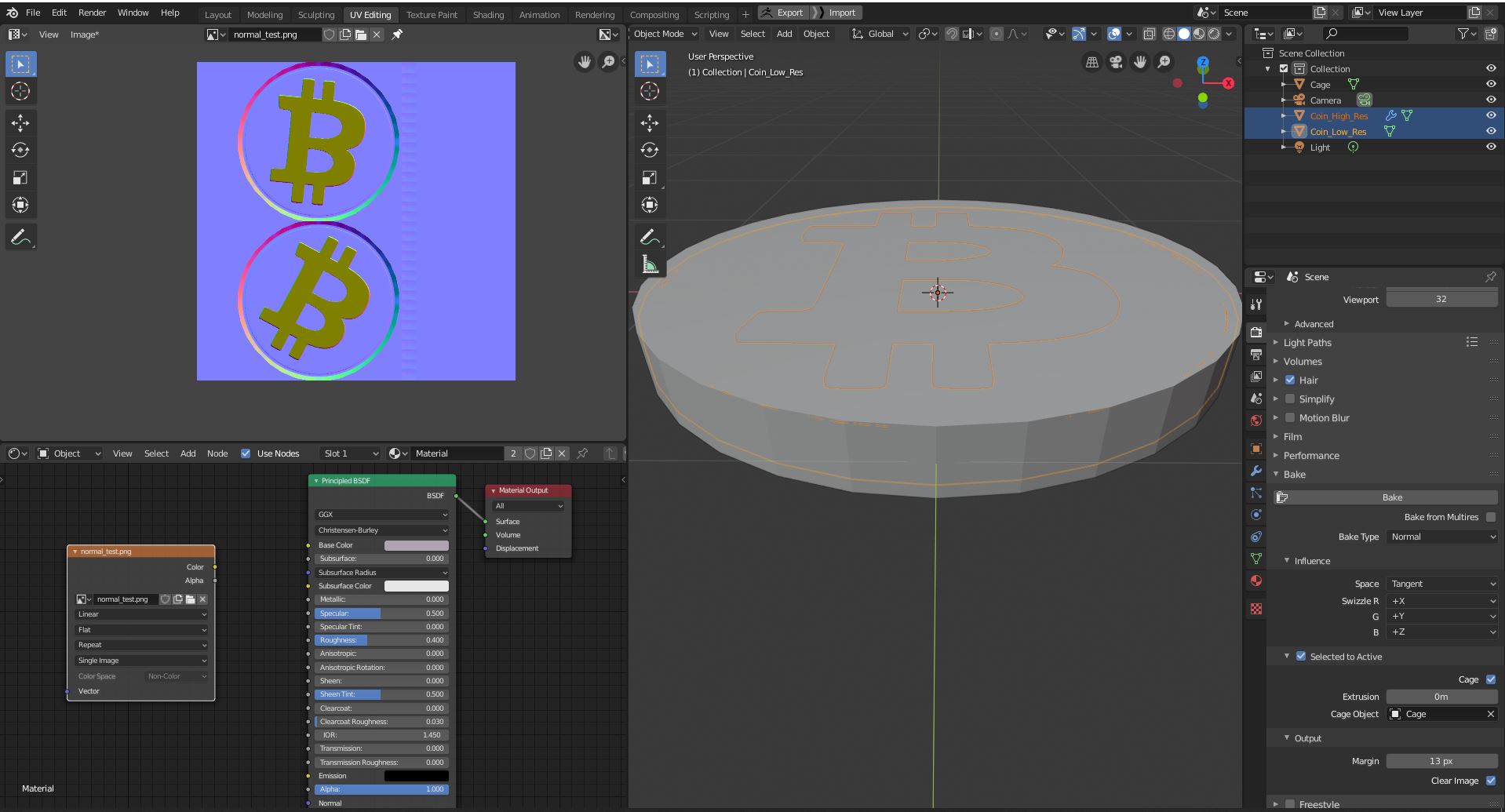Open the Slot 1 material slot dropdown
The image size is (1505, 812).
coord(351,453)
